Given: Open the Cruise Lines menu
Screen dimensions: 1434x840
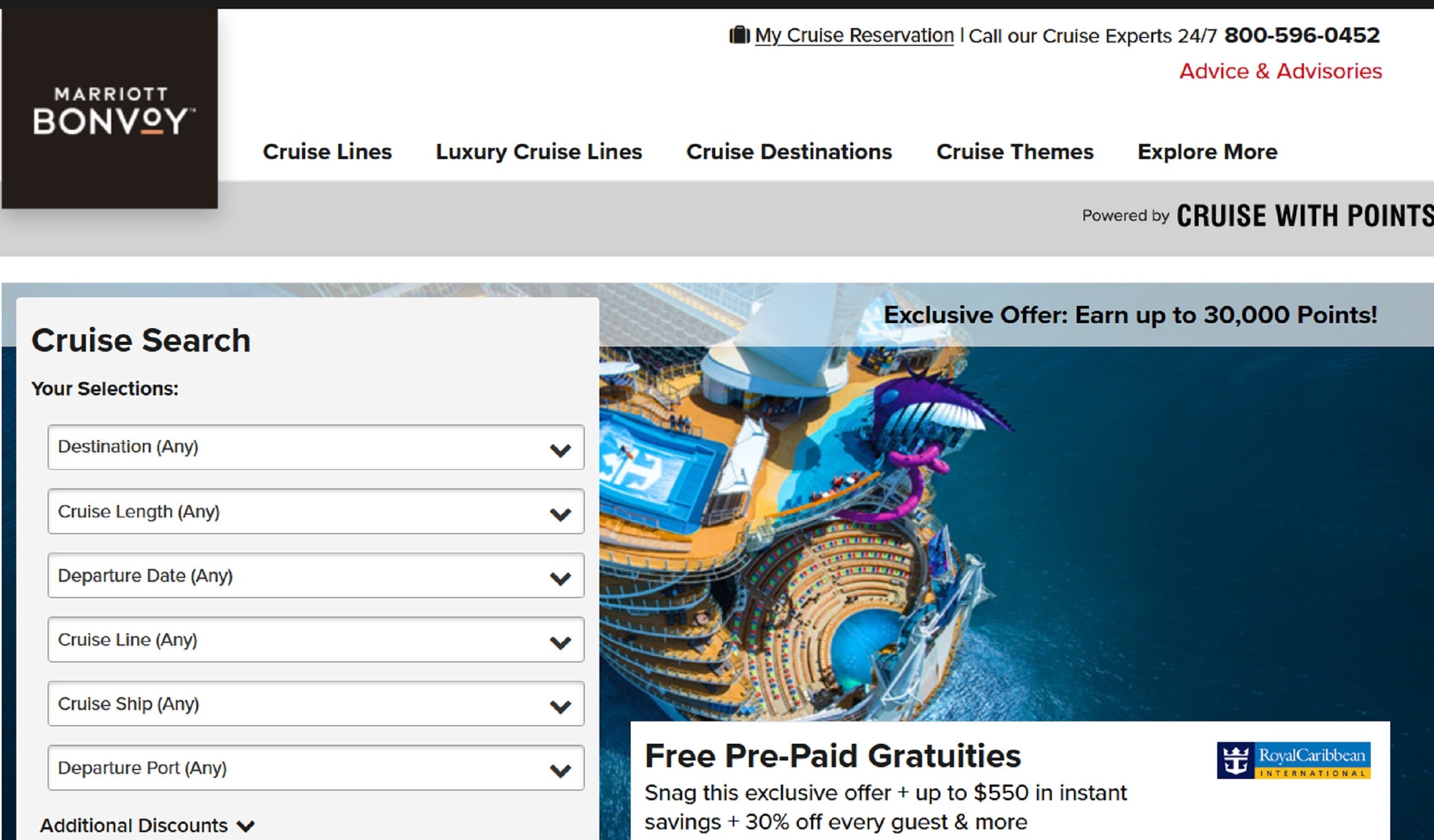Looking at the screenshot, I should 327,152.
